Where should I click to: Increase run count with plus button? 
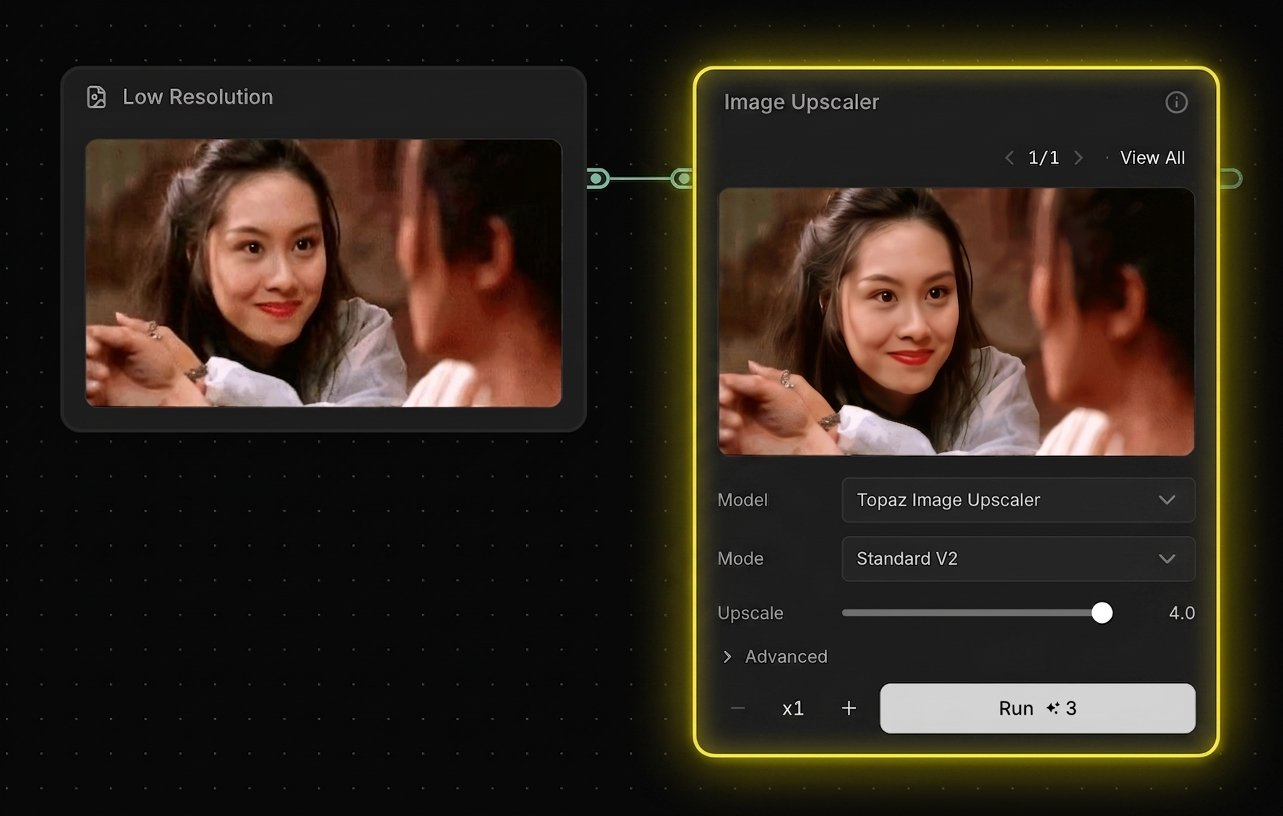(849, 708)
